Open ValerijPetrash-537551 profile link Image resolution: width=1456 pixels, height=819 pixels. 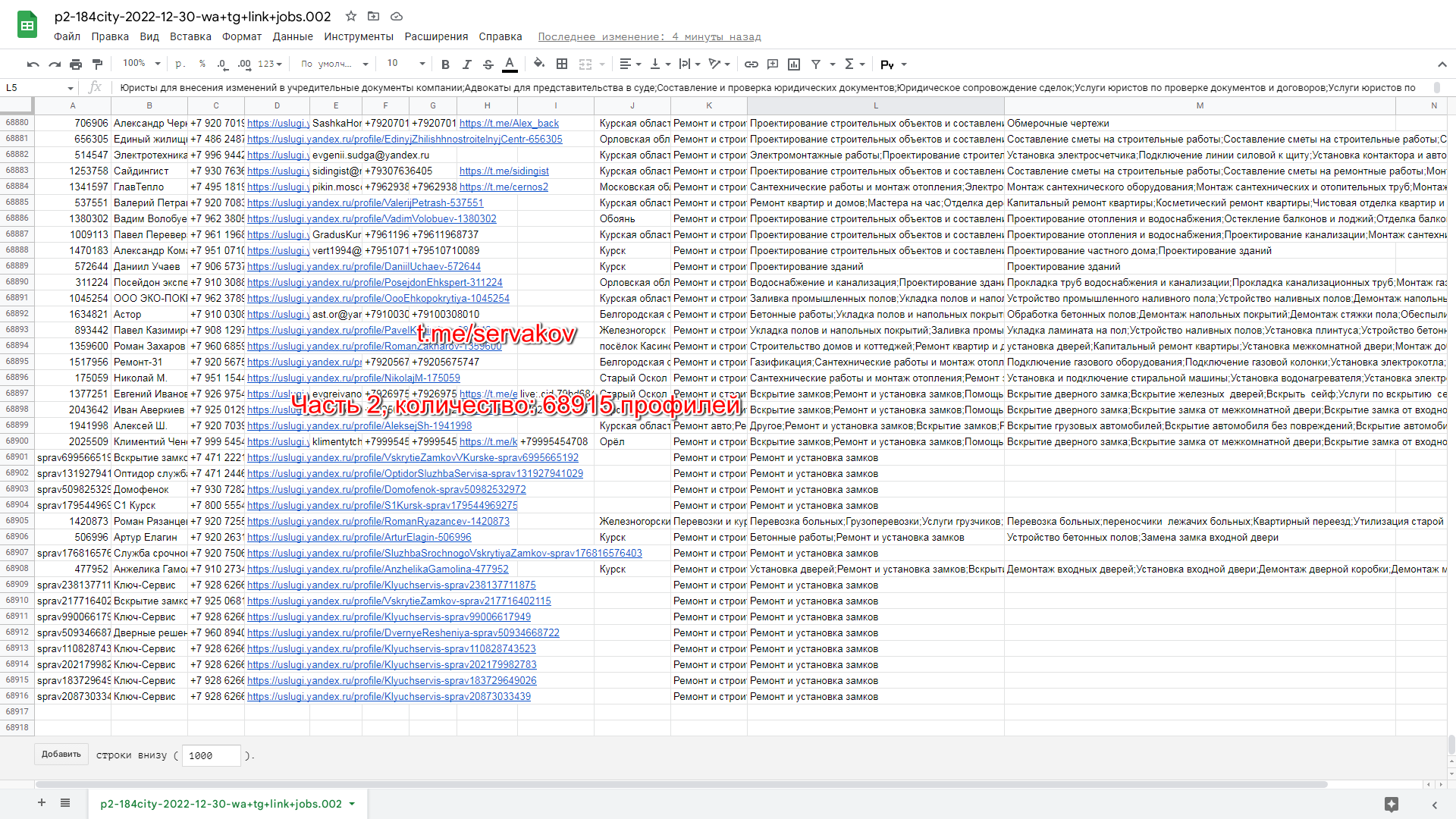pos(365,202)
